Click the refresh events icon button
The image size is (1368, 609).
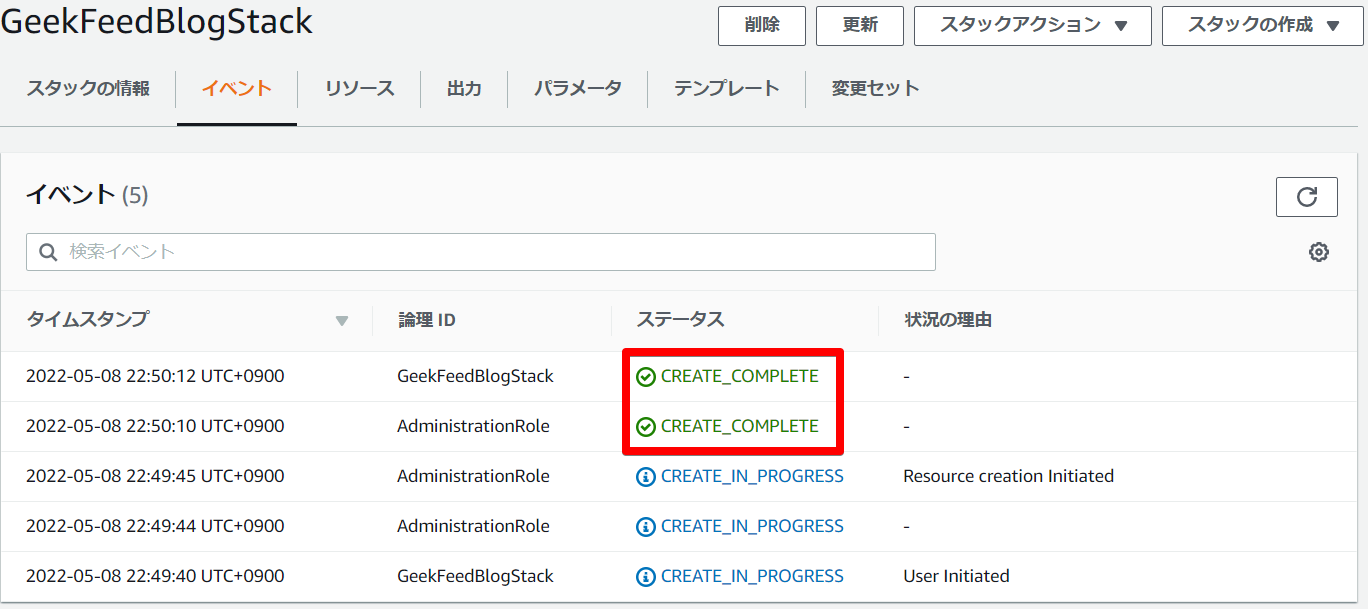point(1306,197)
